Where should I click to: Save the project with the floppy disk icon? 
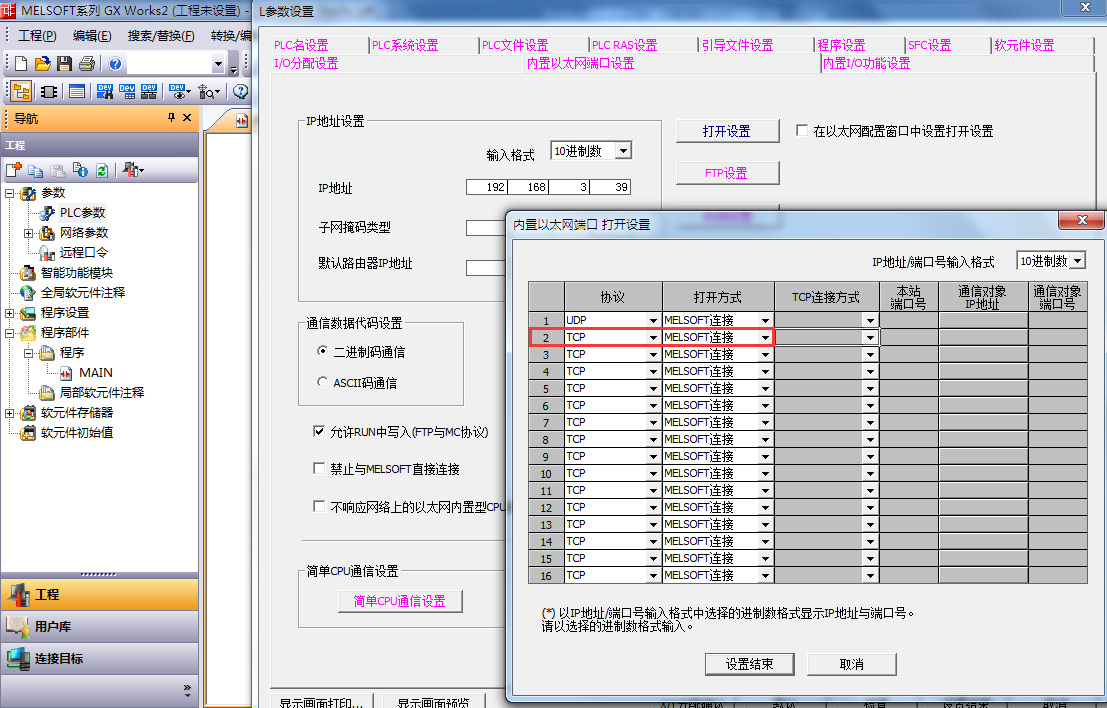click(64, 64)
